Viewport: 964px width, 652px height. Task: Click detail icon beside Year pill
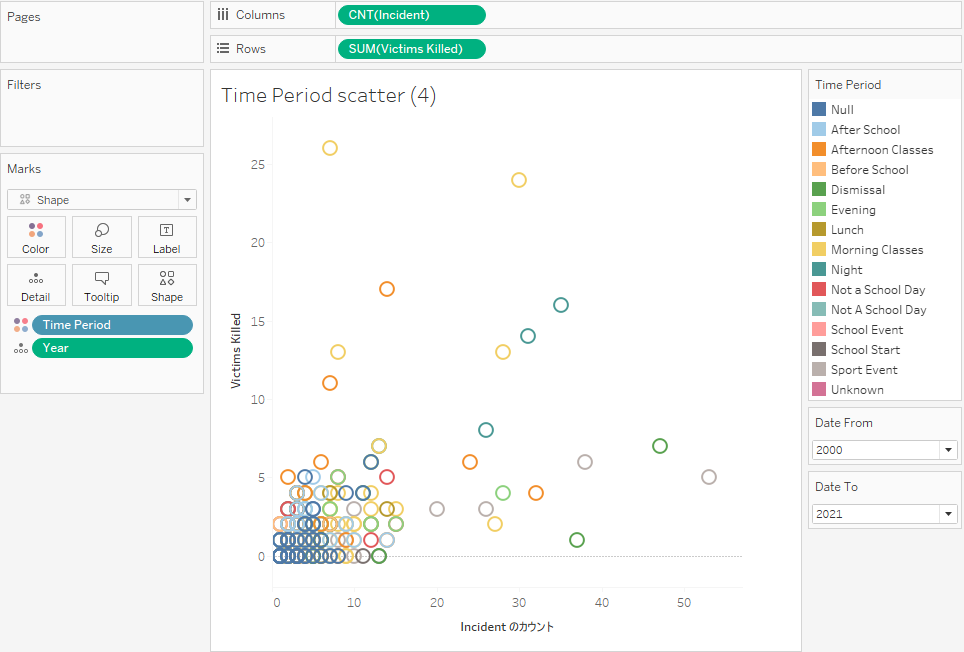21,348
